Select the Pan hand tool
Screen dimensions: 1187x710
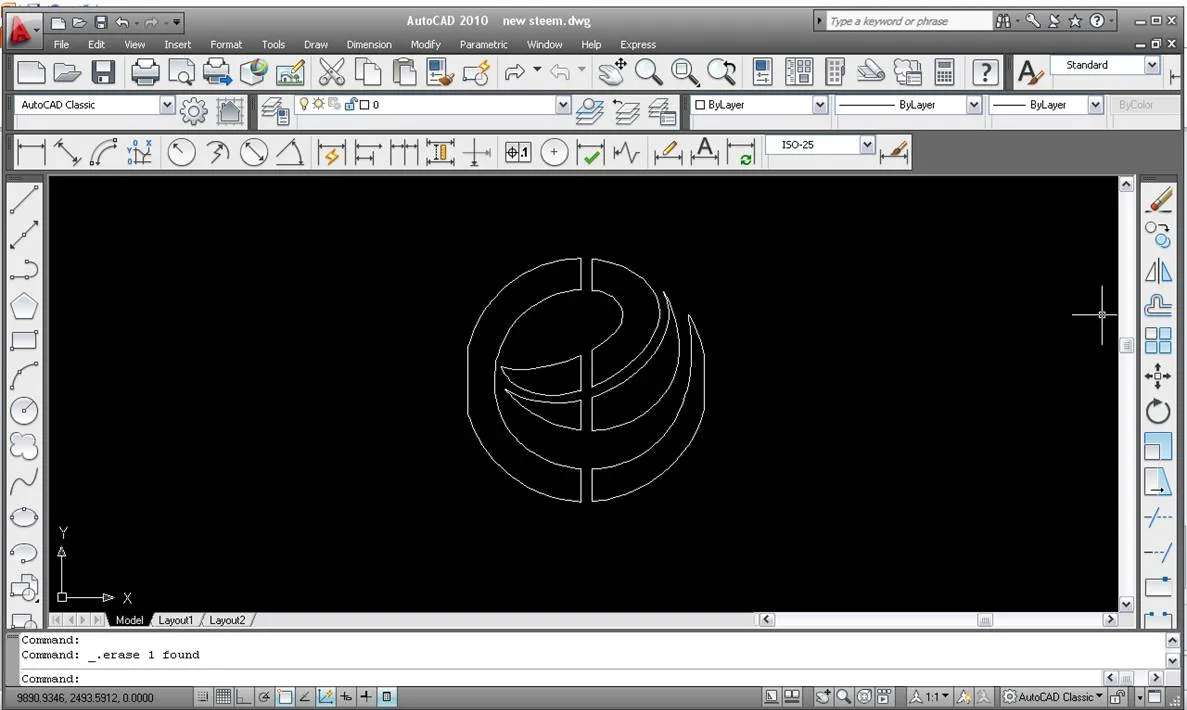[x=612, y=73]
